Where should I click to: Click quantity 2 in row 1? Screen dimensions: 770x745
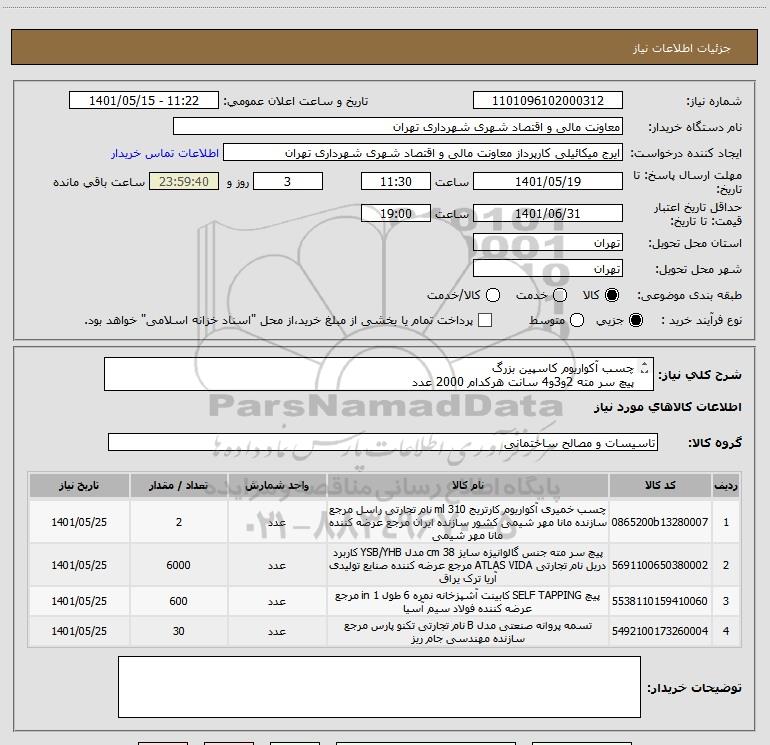click(179, 522)
